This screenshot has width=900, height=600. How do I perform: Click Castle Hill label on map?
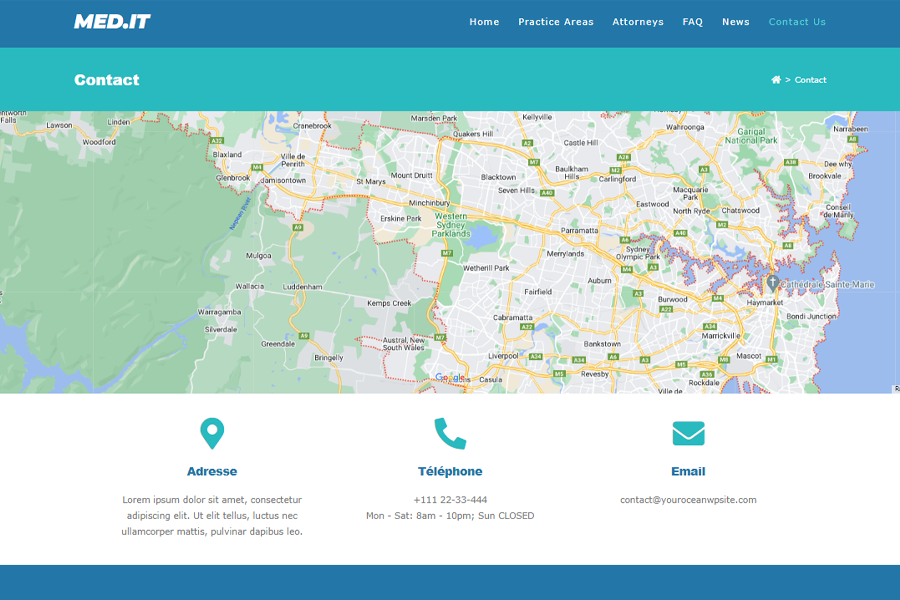coord(581,142)
